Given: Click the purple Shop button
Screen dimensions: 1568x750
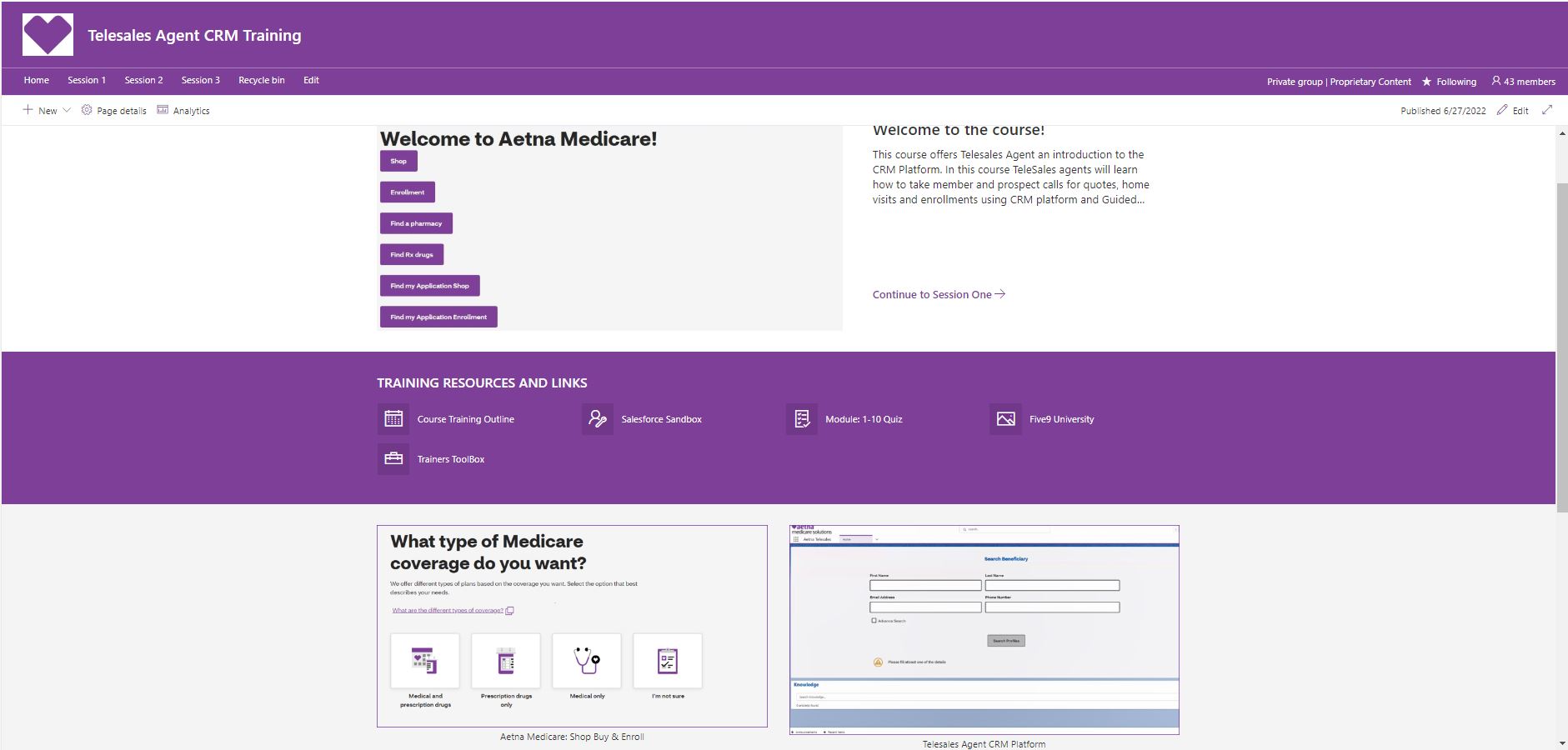Looking at the screenshot, I should point(398,161).
